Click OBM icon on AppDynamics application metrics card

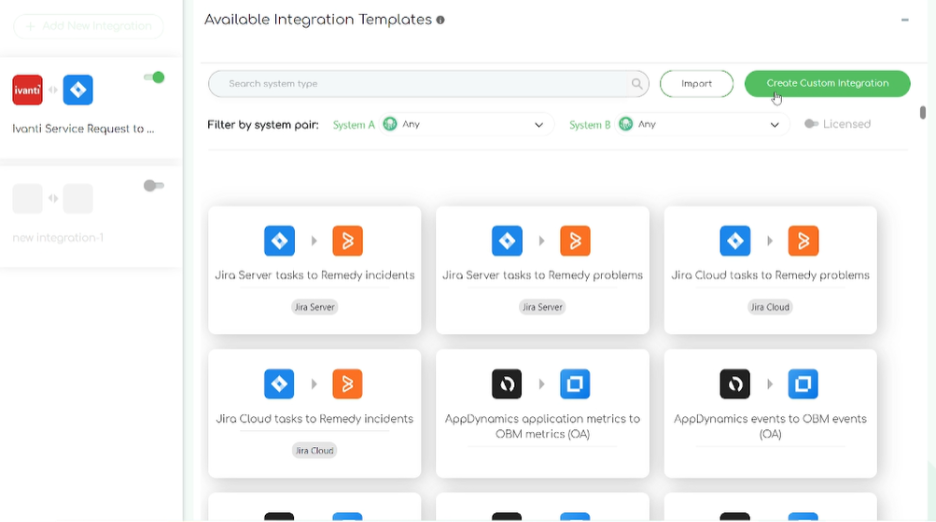[x=575, y=384]
